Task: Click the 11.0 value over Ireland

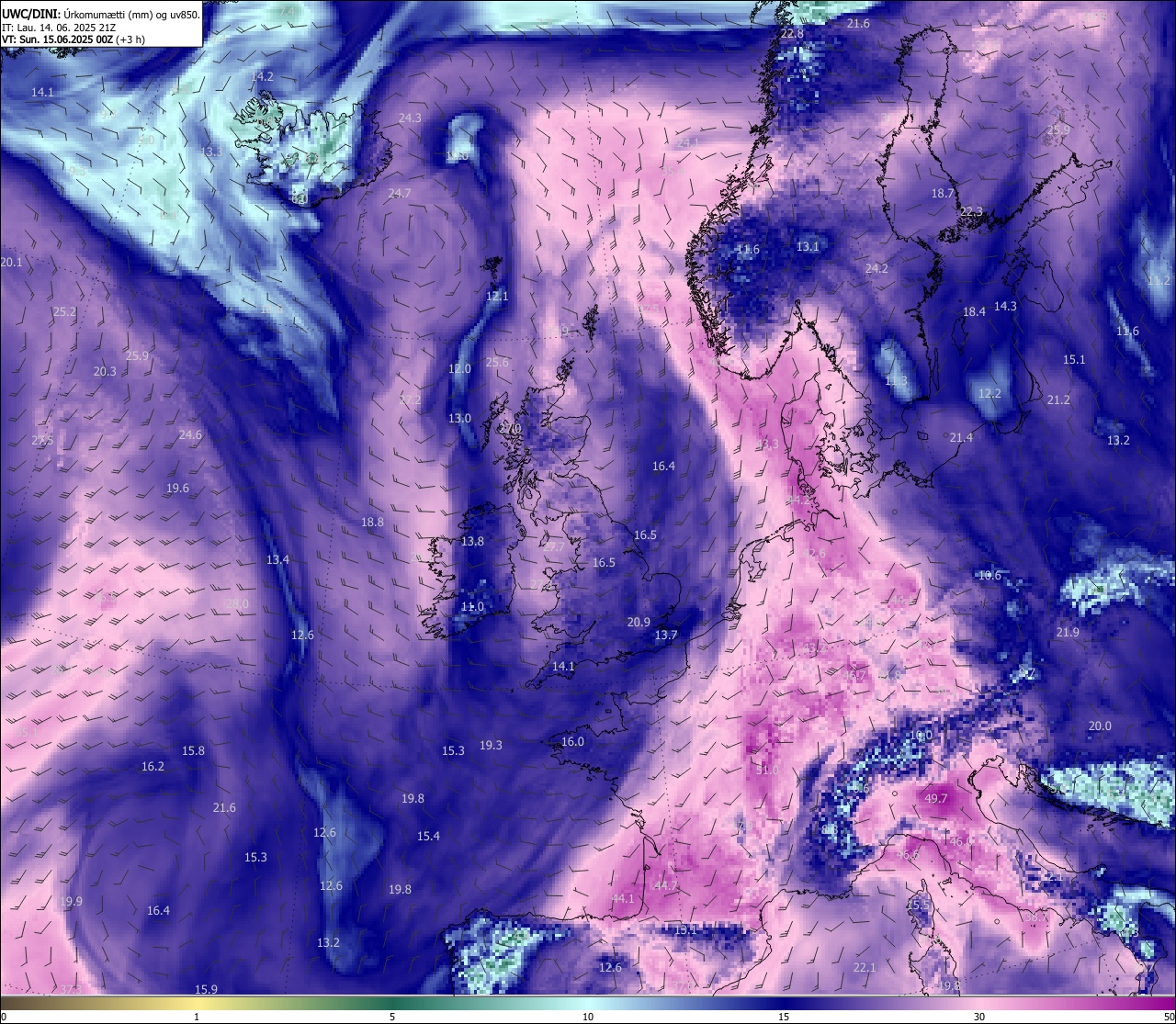Action: (472, 607)
